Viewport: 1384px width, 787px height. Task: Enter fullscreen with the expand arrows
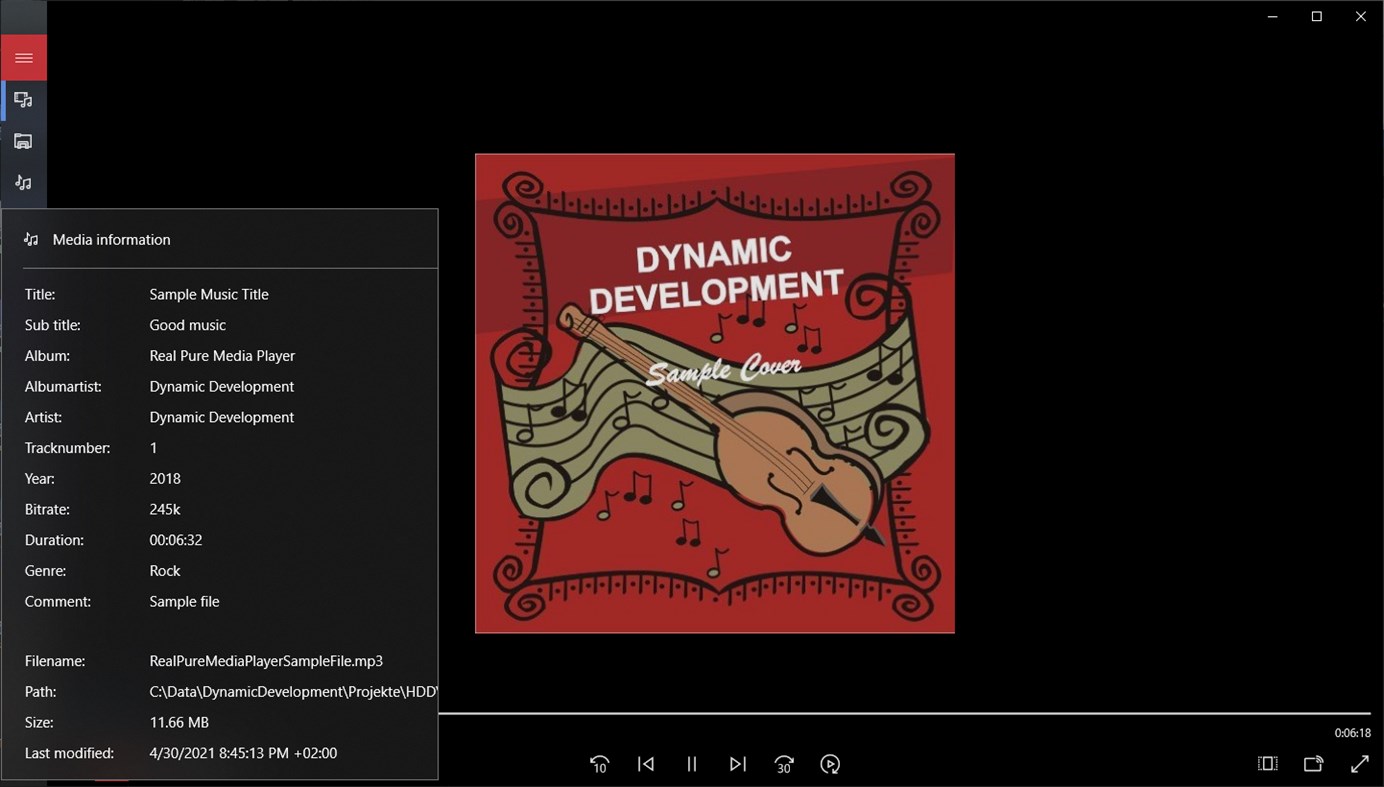(x=1360, y=763)
